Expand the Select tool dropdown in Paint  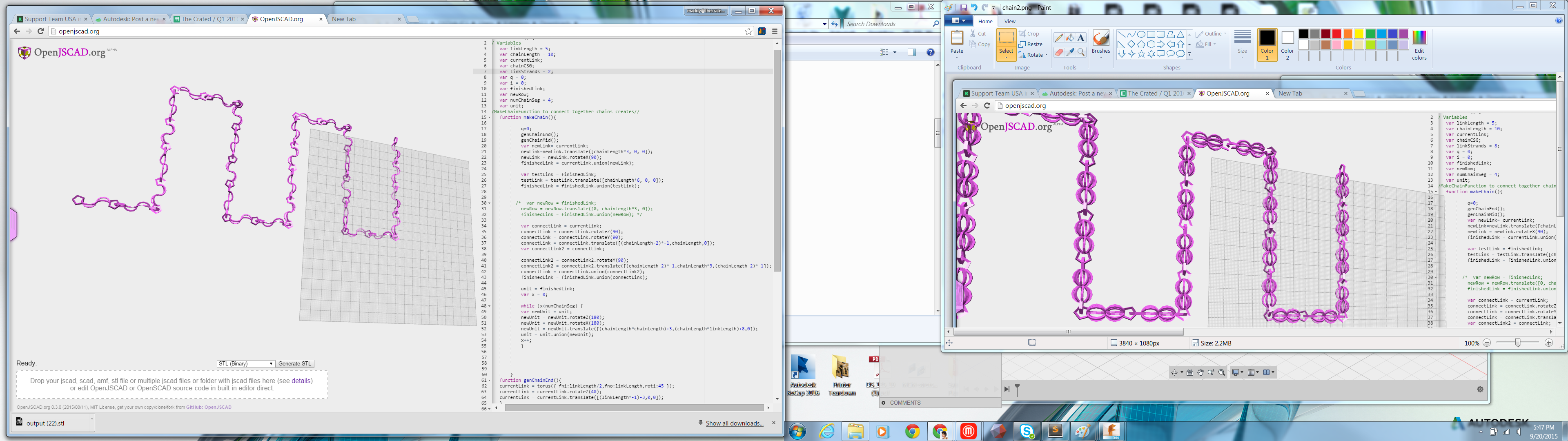[x=1006, y=57]
